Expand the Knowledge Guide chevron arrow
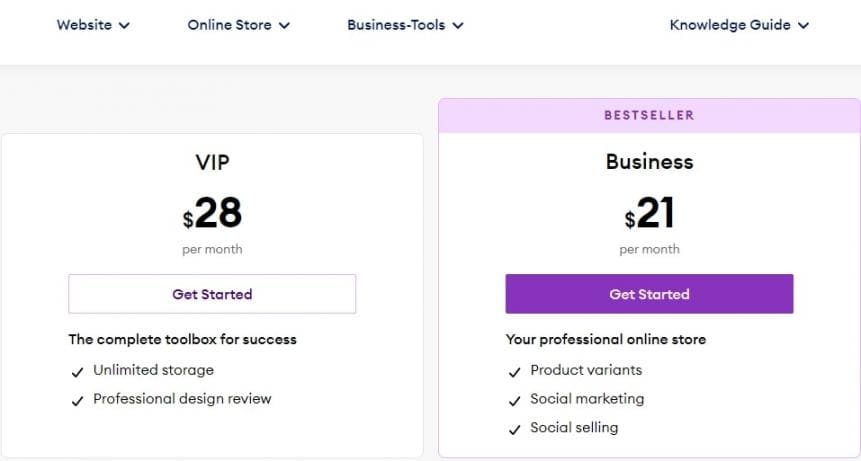The image size is (861, 461). 803,26
